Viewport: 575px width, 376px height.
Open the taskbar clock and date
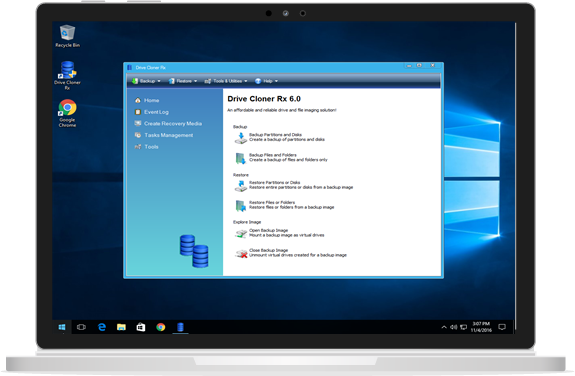click(x=481, y=327)
